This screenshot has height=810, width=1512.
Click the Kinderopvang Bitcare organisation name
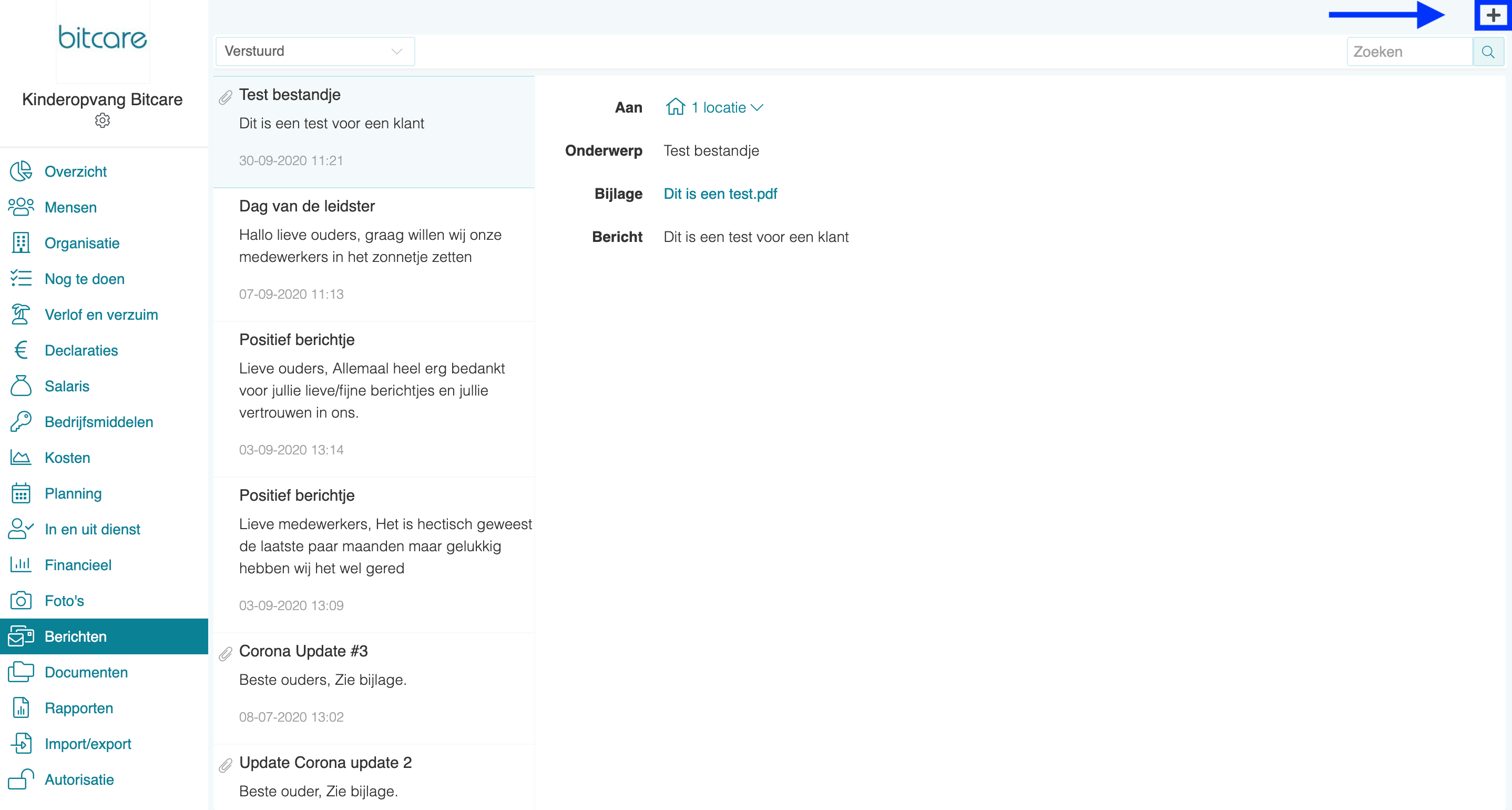click(102, 99)
